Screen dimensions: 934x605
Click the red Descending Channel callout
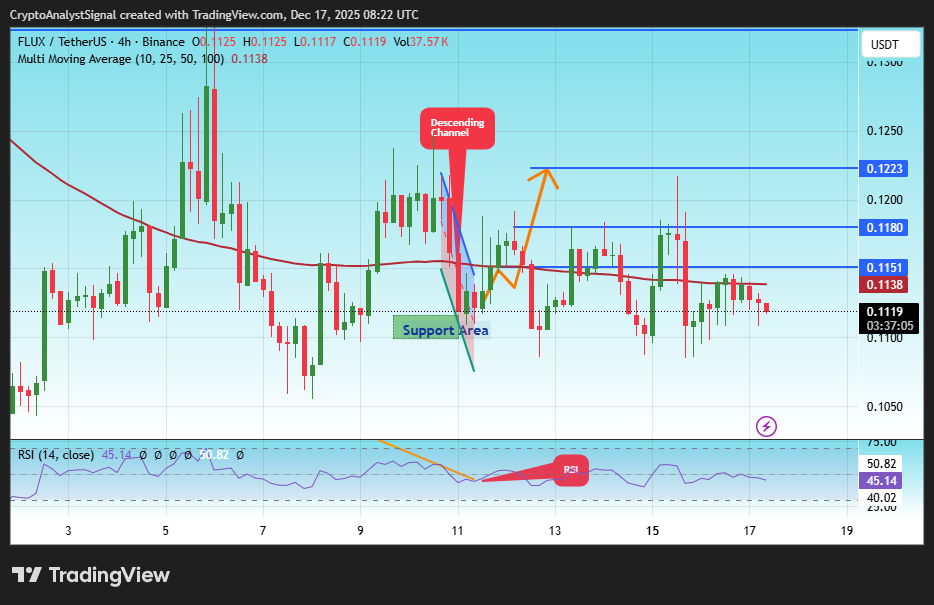coord(457,128)
